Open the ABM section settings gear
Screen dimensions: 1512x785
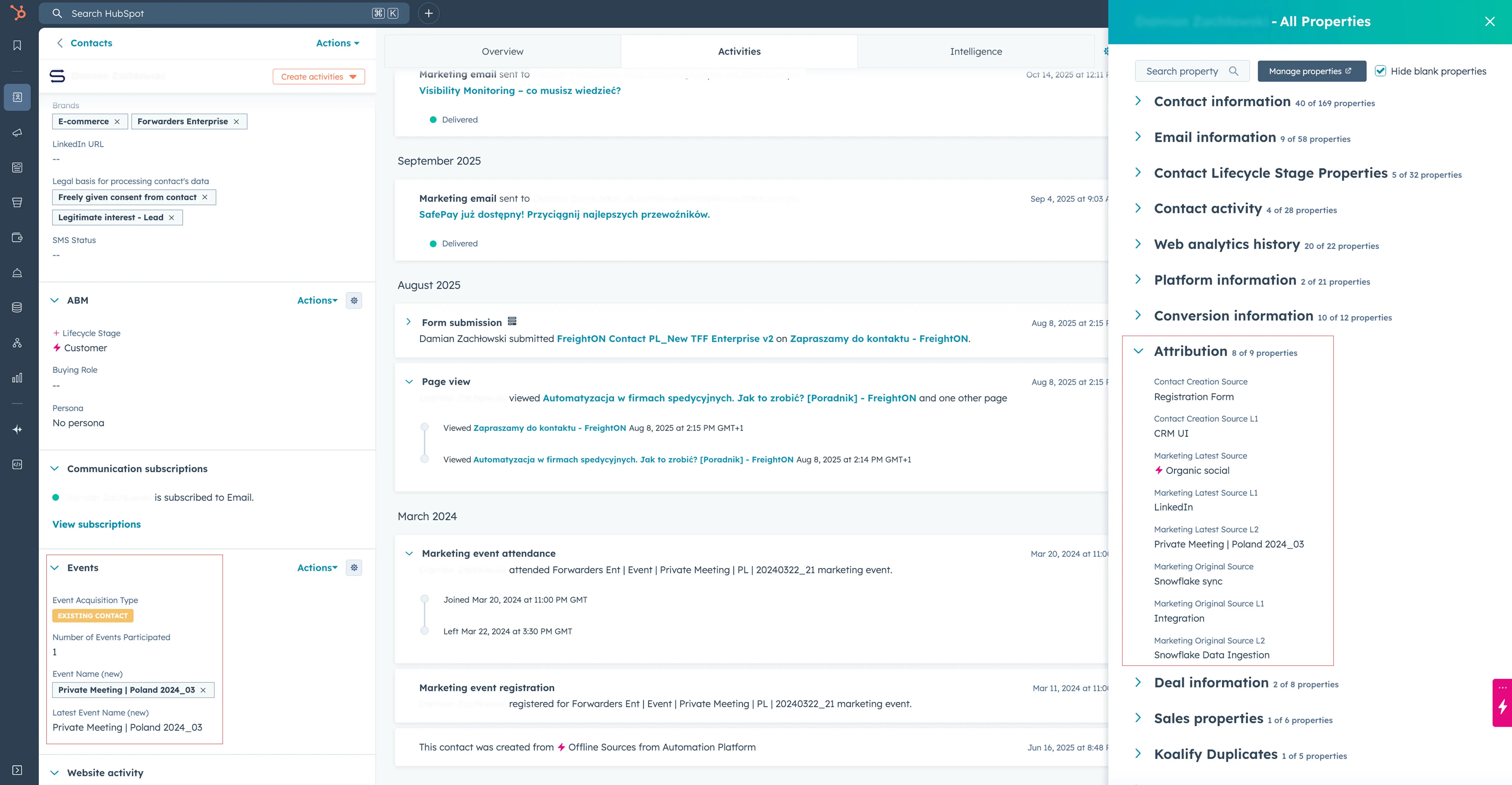[354, 300]
